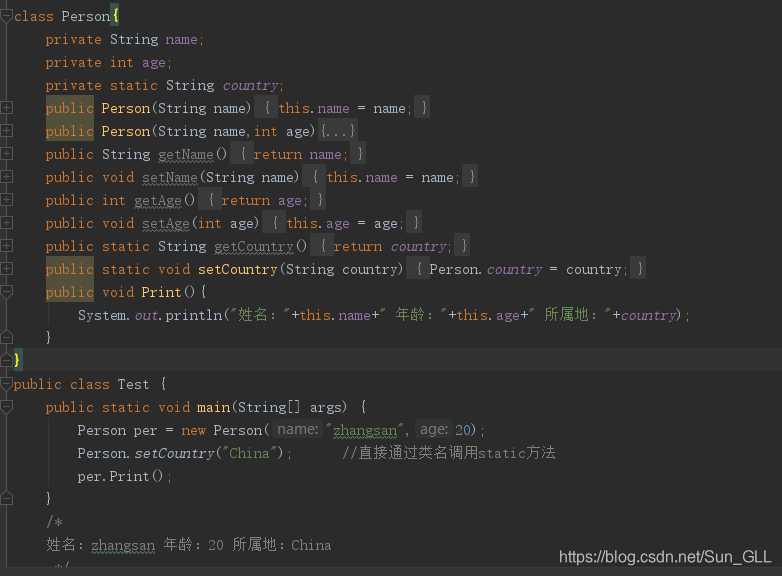Expand fold marker beside setCountry method
782x576 pixels.
[6, 269]
